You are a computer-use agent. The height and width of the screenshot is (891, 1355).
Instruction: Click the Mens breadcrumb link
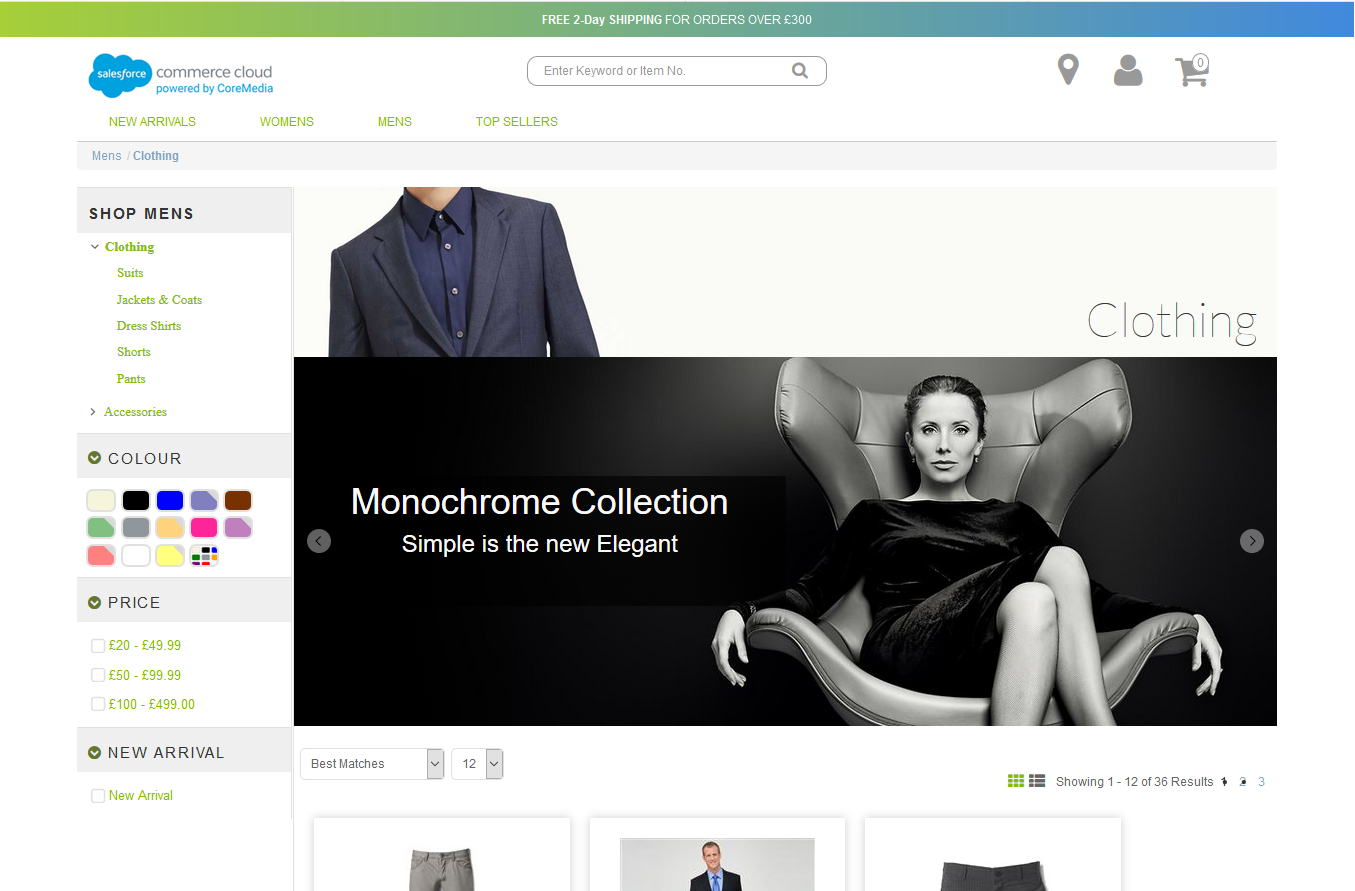pyautogui.click(x=106, y=155)
